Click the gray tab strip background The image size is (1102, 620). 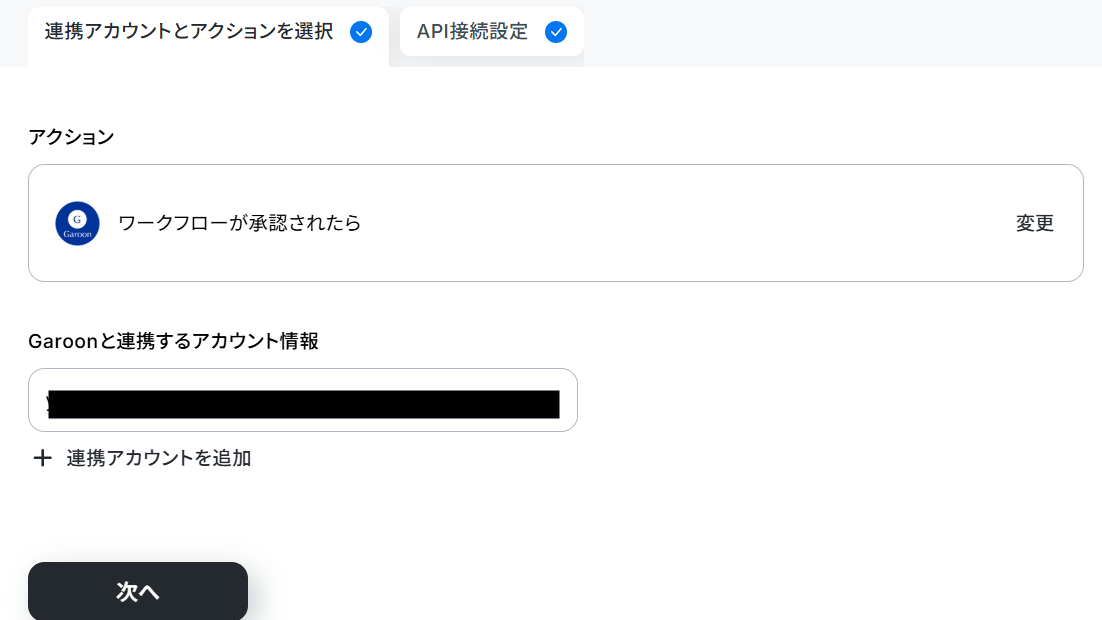(x=843, y=33)
